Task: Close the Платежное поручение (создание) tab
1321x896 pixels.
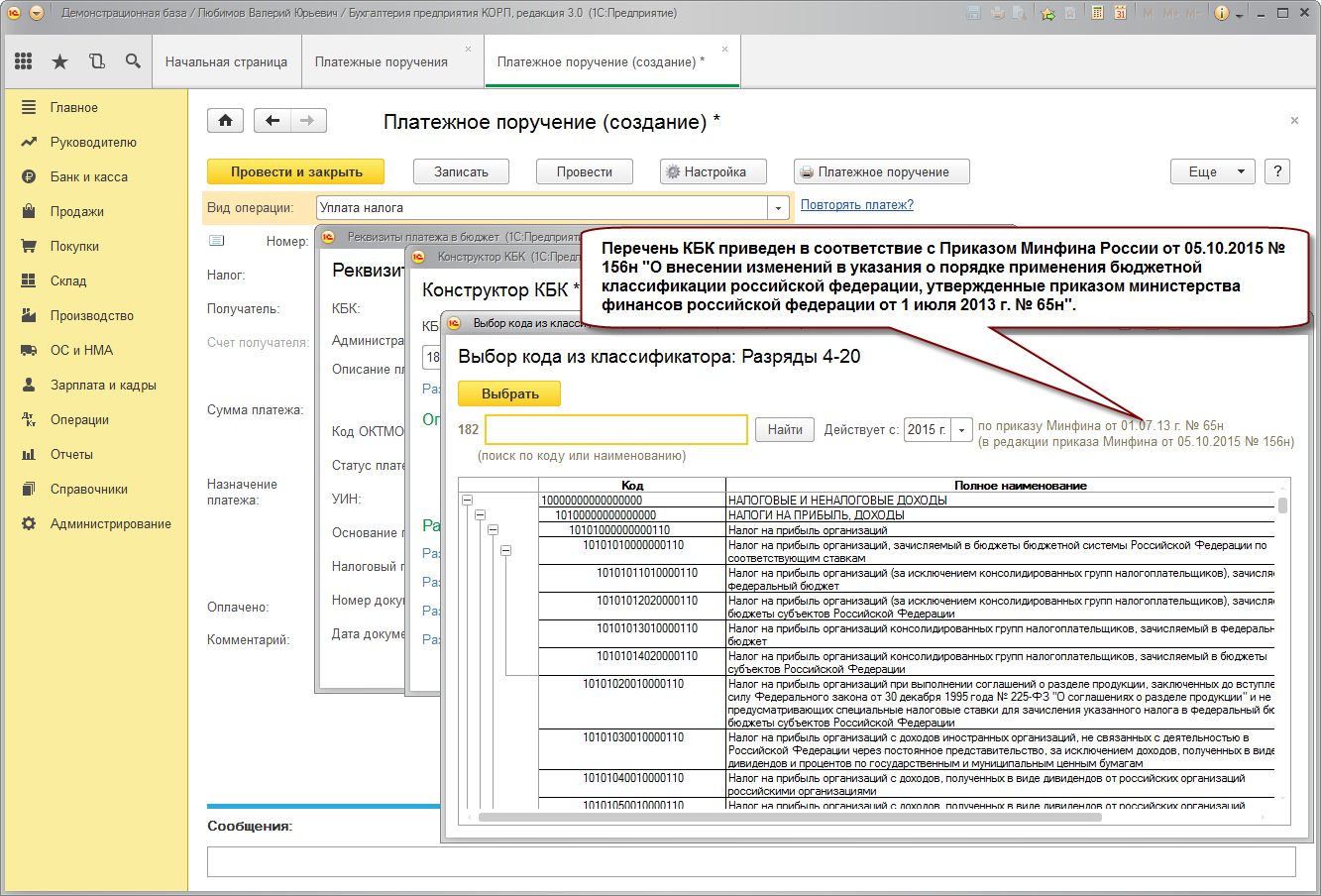Action: [x=725, y=49]
